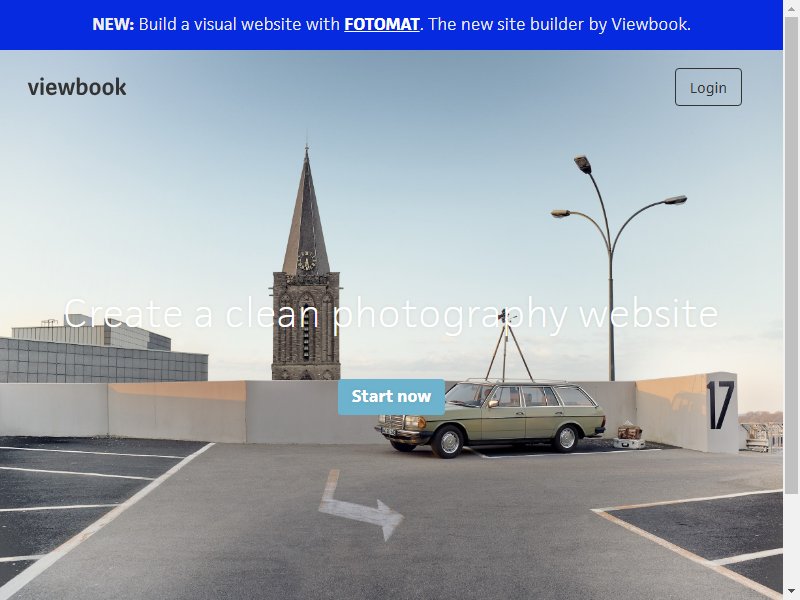This screenshot has width=800, height=600.
Task: Click the painted arrow on the pavement
Action: point(361,505)
